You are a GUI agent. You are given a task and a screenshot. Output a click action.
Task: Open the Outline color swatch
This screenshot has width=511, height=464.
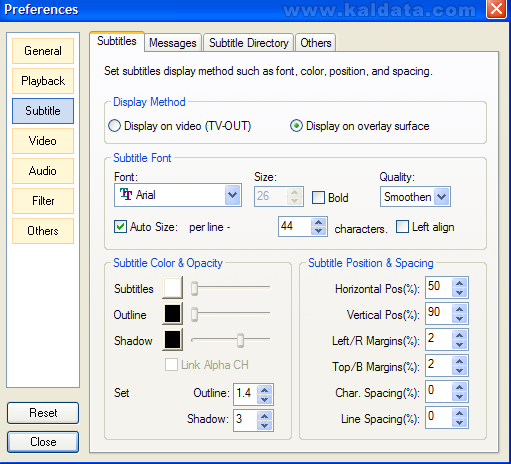coord(172,313)
